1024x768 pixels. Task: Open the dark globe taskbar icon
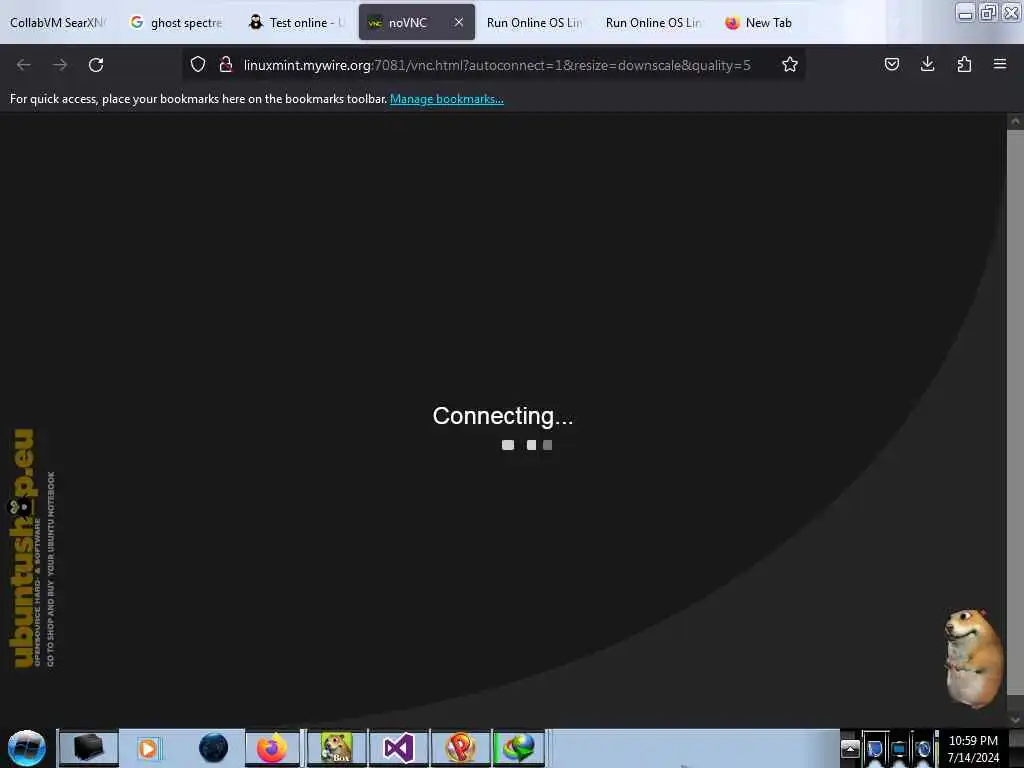pyautogui.click(x=213, y=748)
